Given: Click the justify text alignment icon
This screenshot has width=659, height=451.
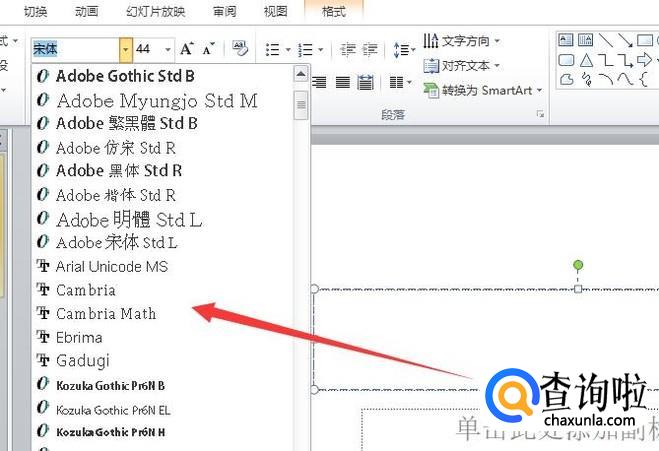Looking at the screenshot, I should tap(343, 82).
